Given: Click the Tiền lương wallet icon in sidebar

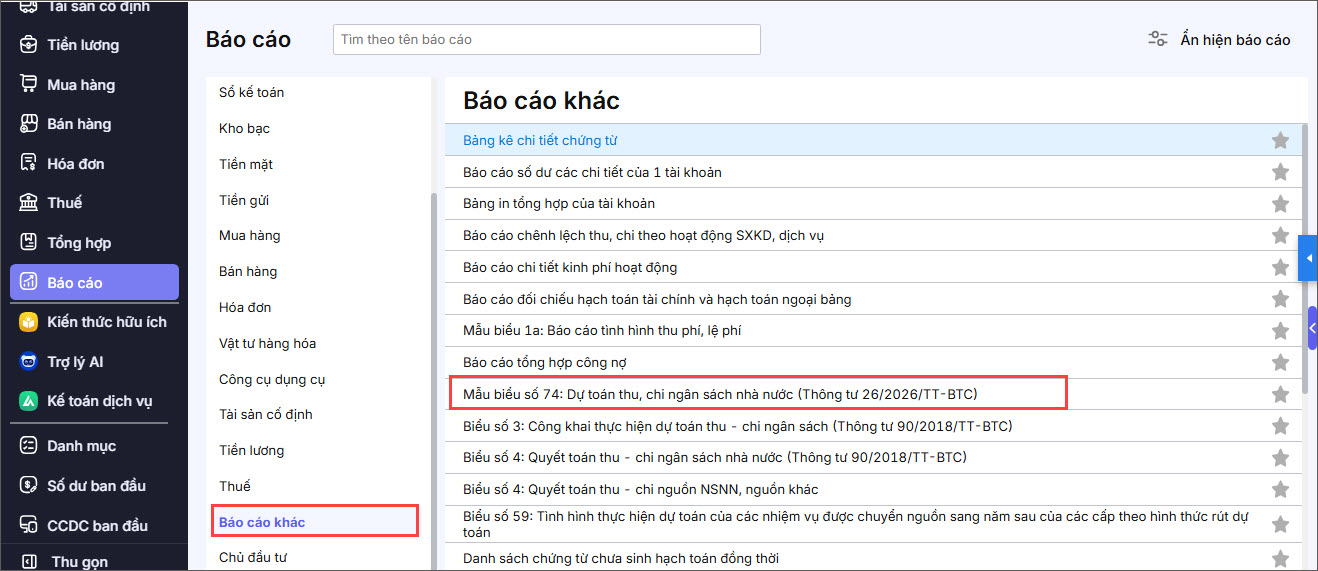Looking at the screenshot, I should click(x=29, y=45).
